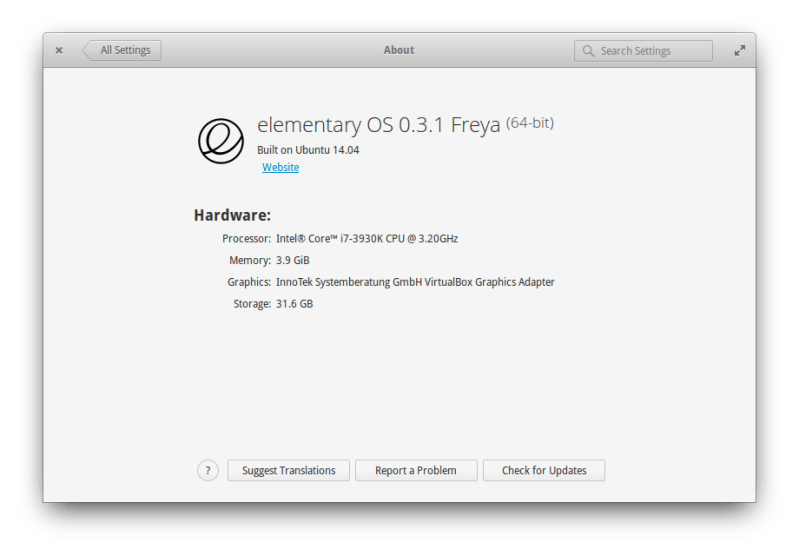Click the 'VirtualBox Graphics Adapter' graphics value
The image size is (799, 556).
tap(489, 282)
